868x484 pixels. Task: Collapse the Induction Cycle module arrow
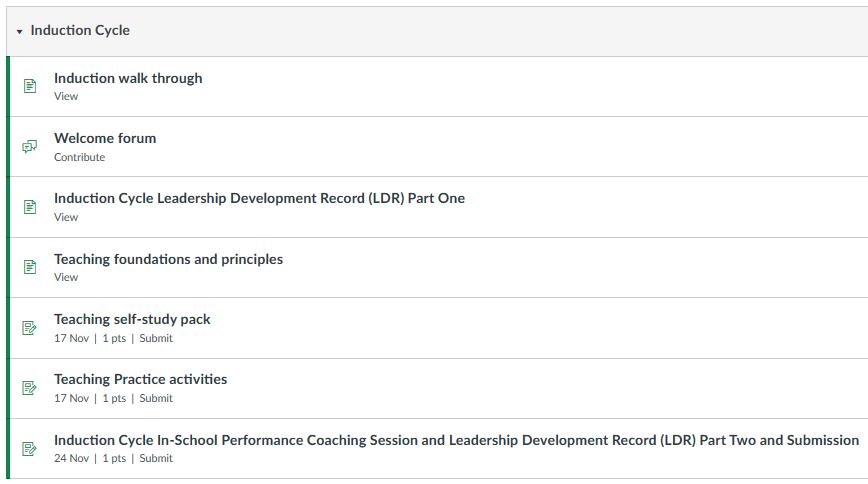[x=19, y=32]
